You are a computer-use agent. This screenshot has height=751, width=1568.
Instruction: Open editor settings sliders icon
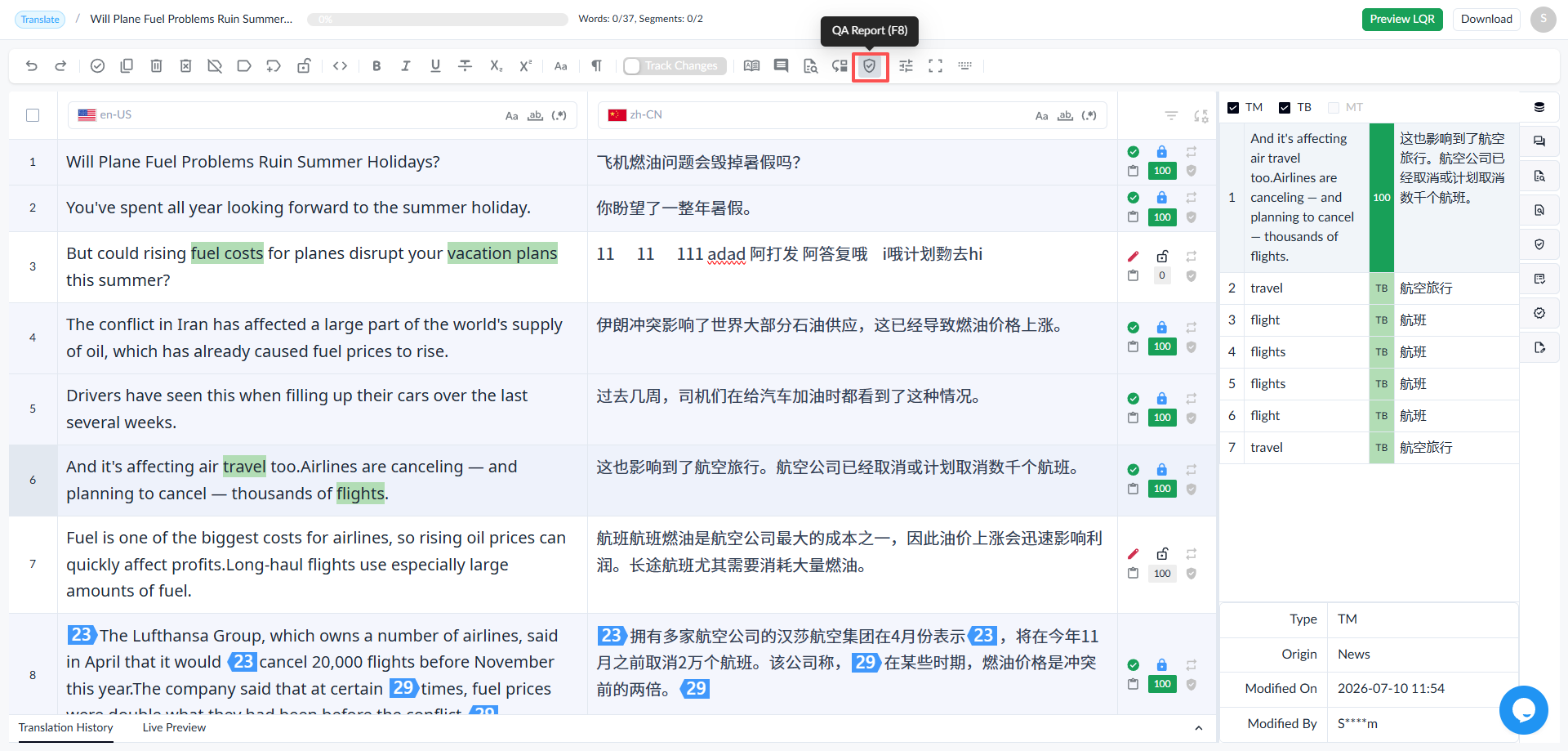coord(906,66)
